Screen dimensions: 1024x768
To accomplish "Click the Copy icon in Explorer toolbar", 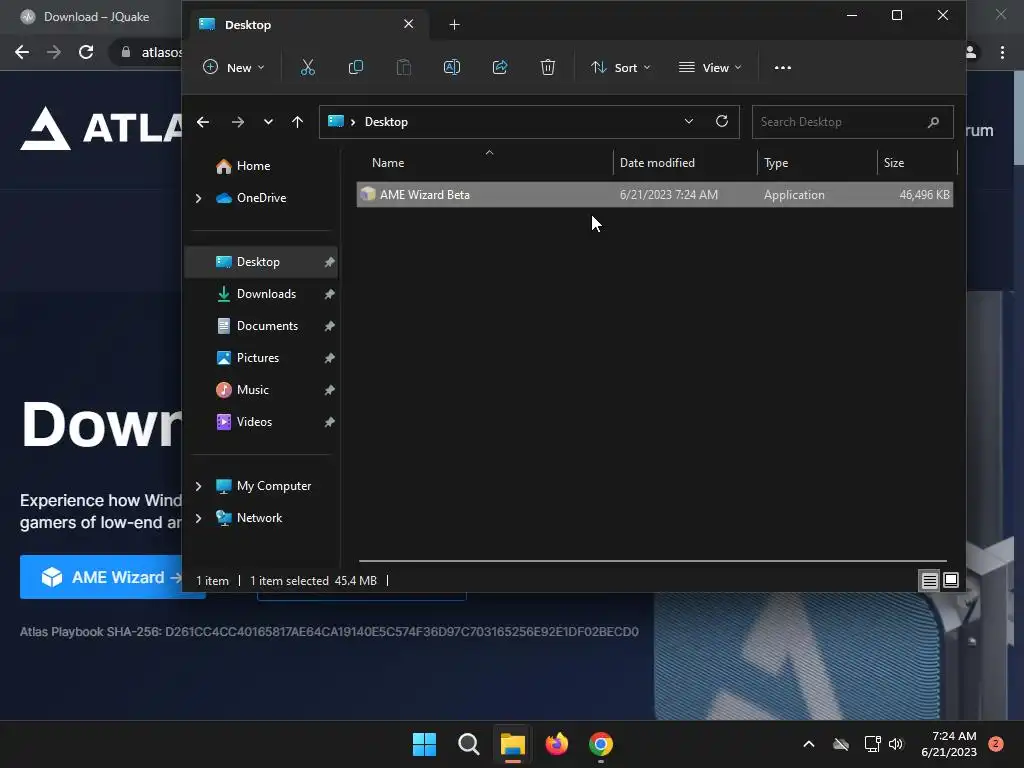I will coord(356,67).
